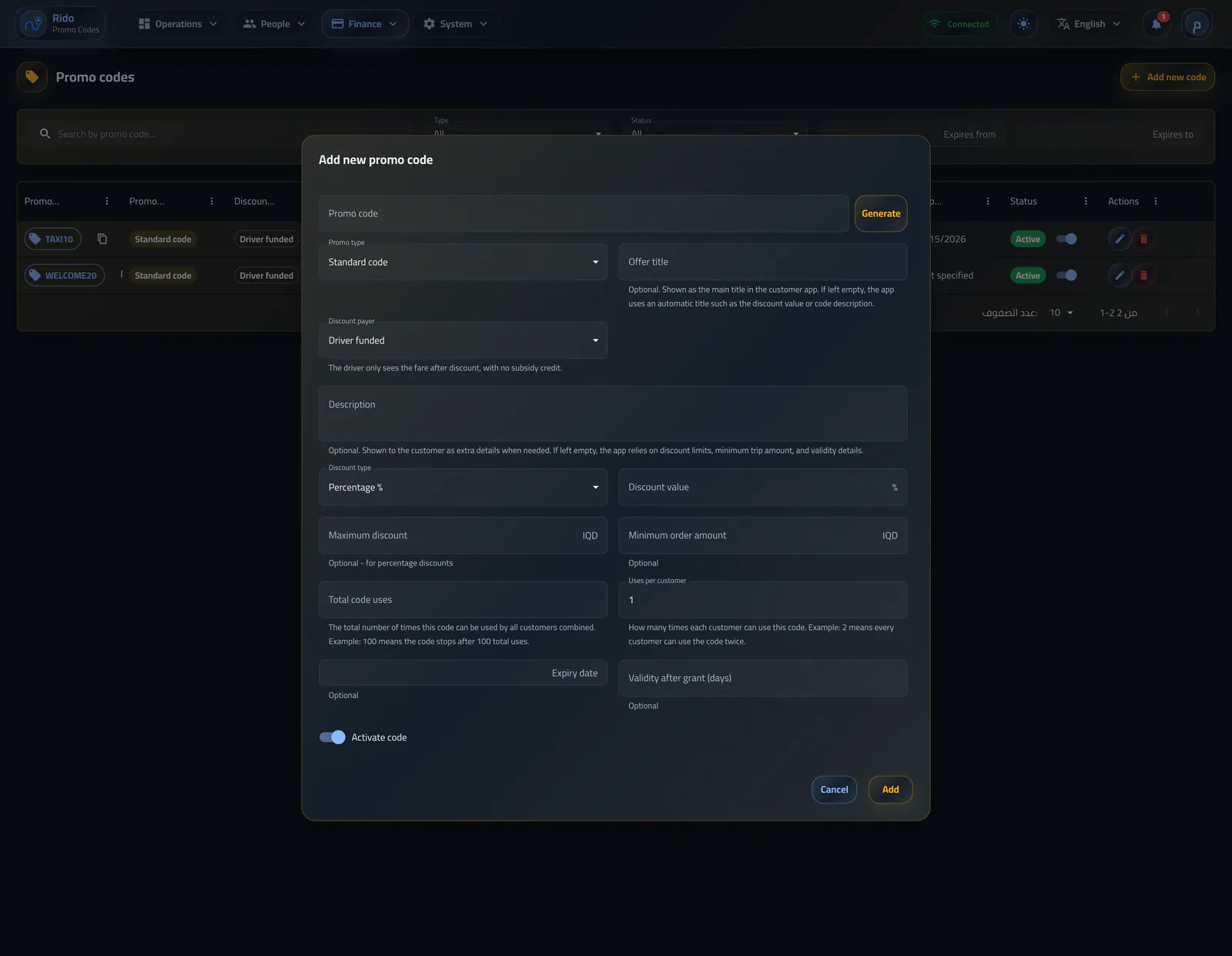Open the Discount type Percentage dropdown
The height and width of the screenshot is (956, 1232).
click(463, 488)
